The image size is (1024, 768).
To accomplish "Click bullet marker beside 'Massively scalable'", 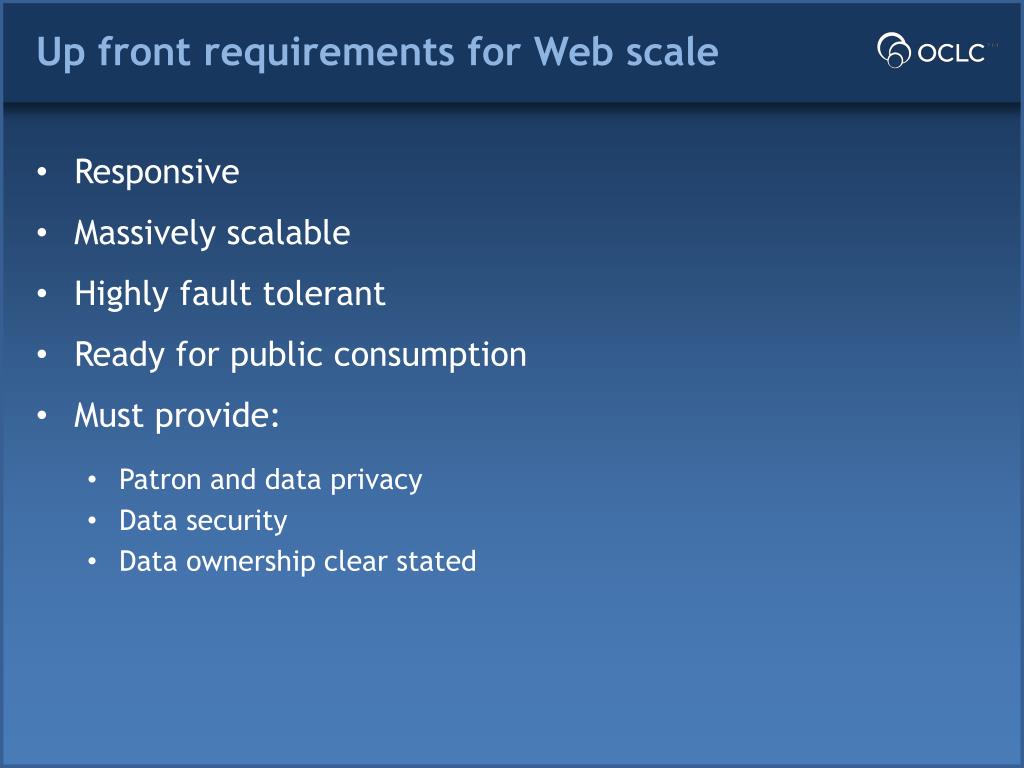I will click(42, 233).
